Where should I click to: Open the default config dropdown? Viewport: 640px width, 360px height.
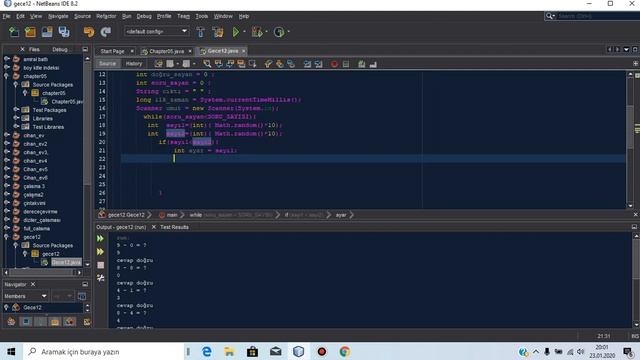(156, 31)
